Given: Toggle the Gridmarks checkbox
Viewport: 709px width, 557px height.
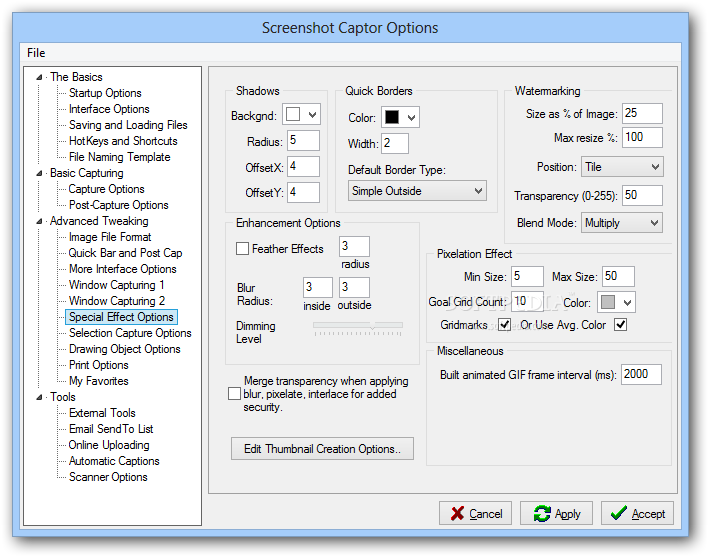Looking at the screenshot, I should (505, 324).
